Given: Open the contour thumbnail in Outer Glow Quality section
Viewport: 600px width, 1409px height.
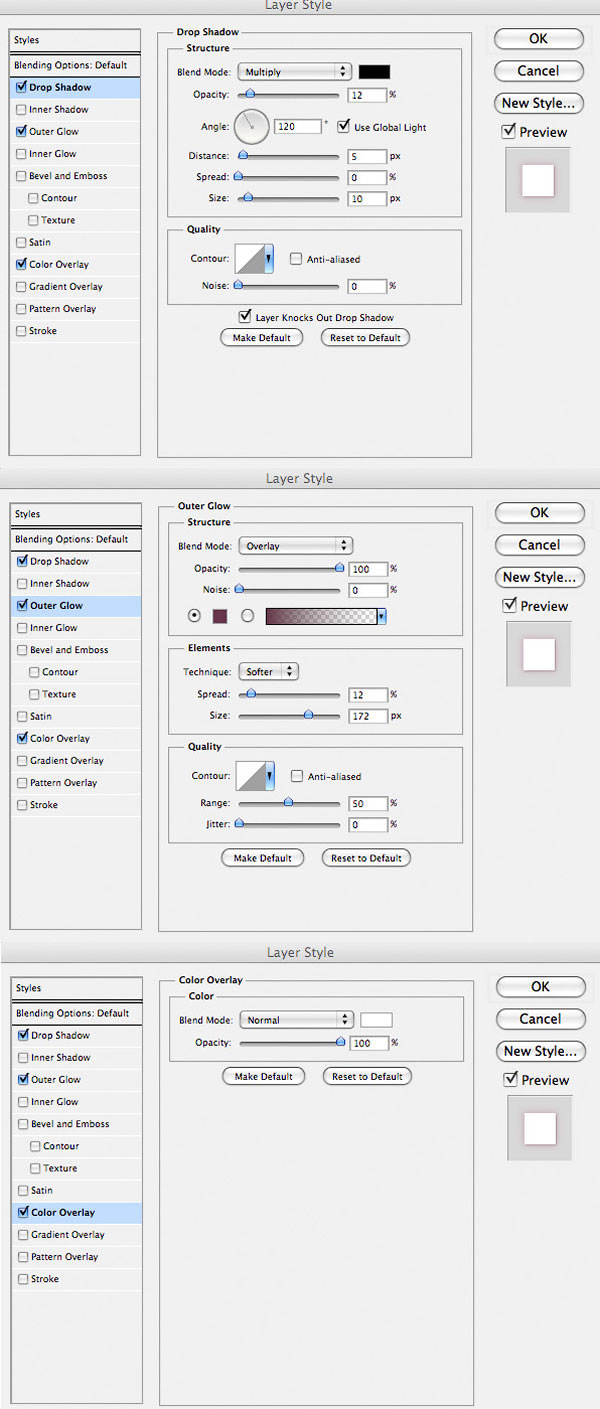Looking at the screenshot, I should click(250, 777).
